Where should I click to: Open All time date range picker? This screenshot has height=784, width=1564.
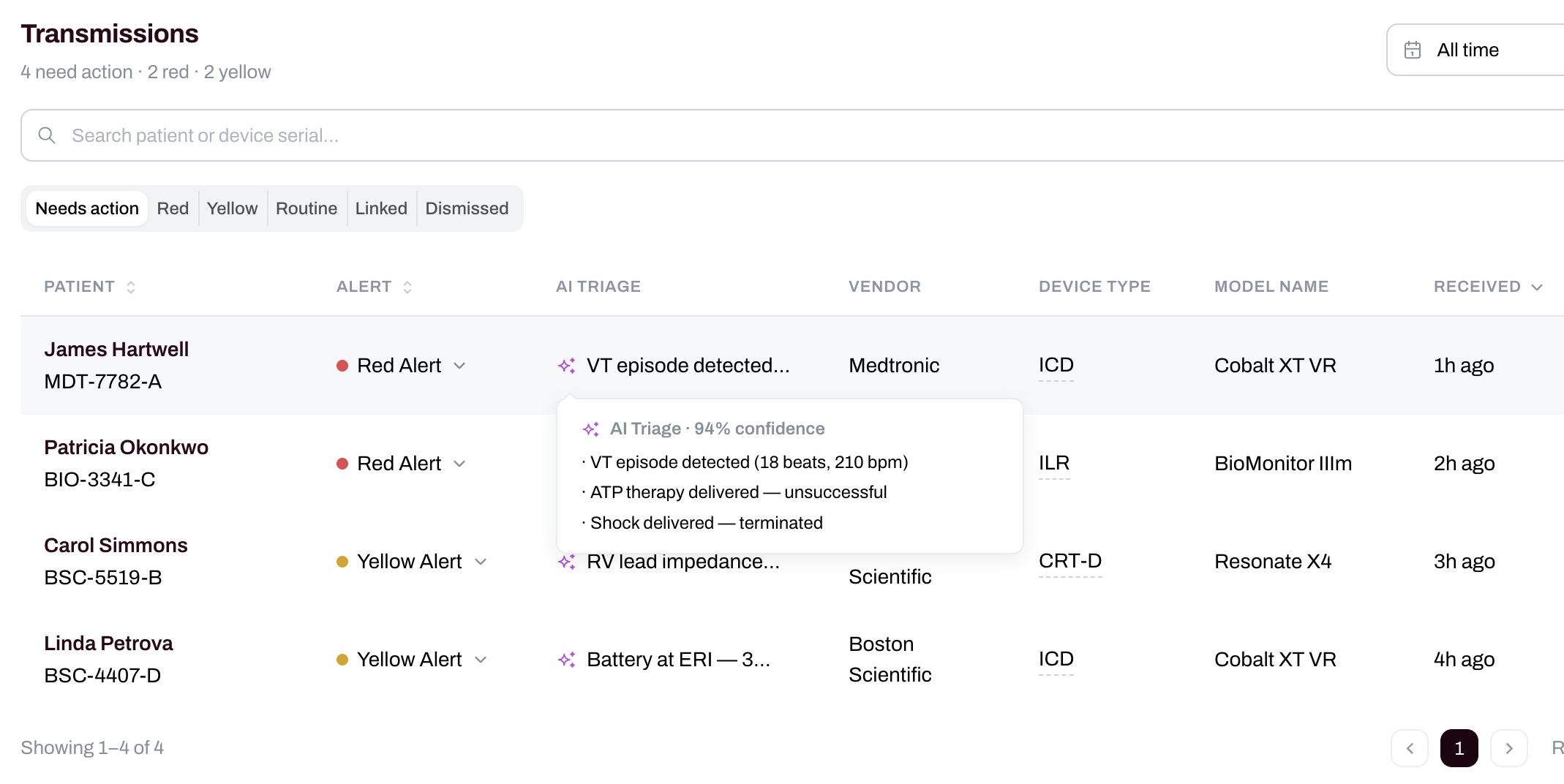pyautogui.click(x=1475, y=50)
